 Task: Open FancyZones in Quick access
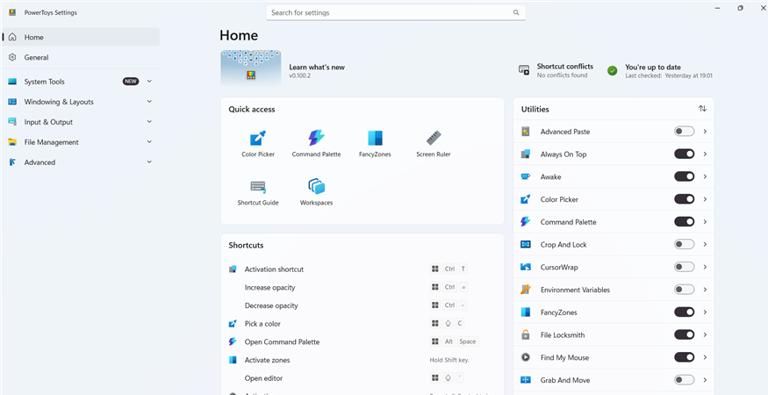[x=375, y=144]
